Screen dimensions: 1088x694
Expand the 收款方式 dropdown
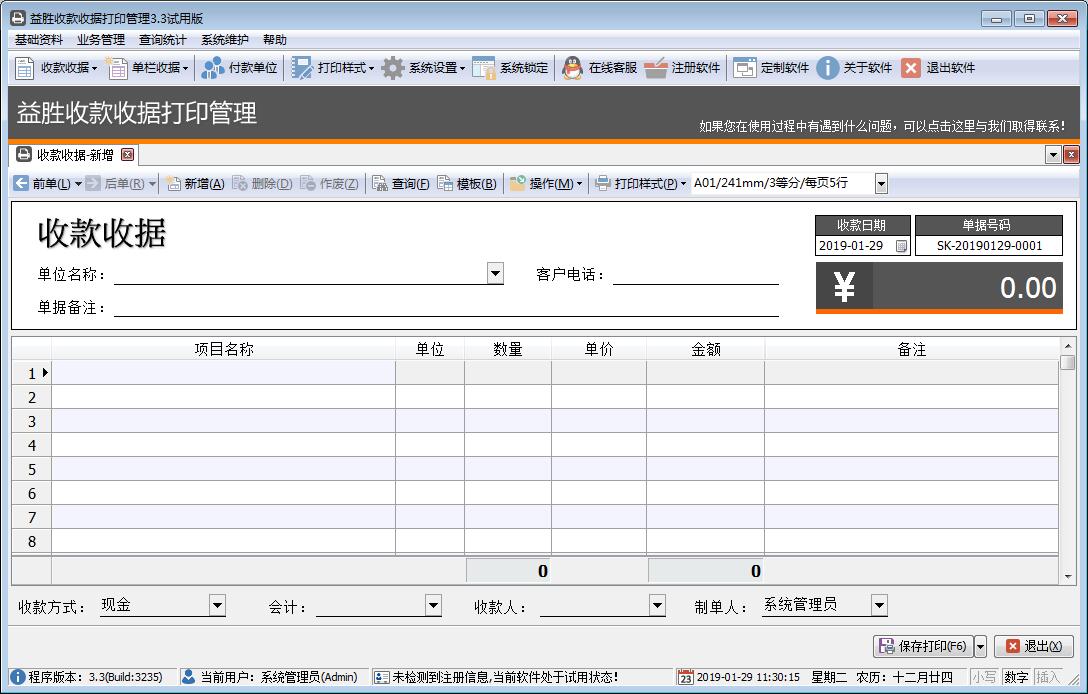pyautogui.click(x=217, y=605)
